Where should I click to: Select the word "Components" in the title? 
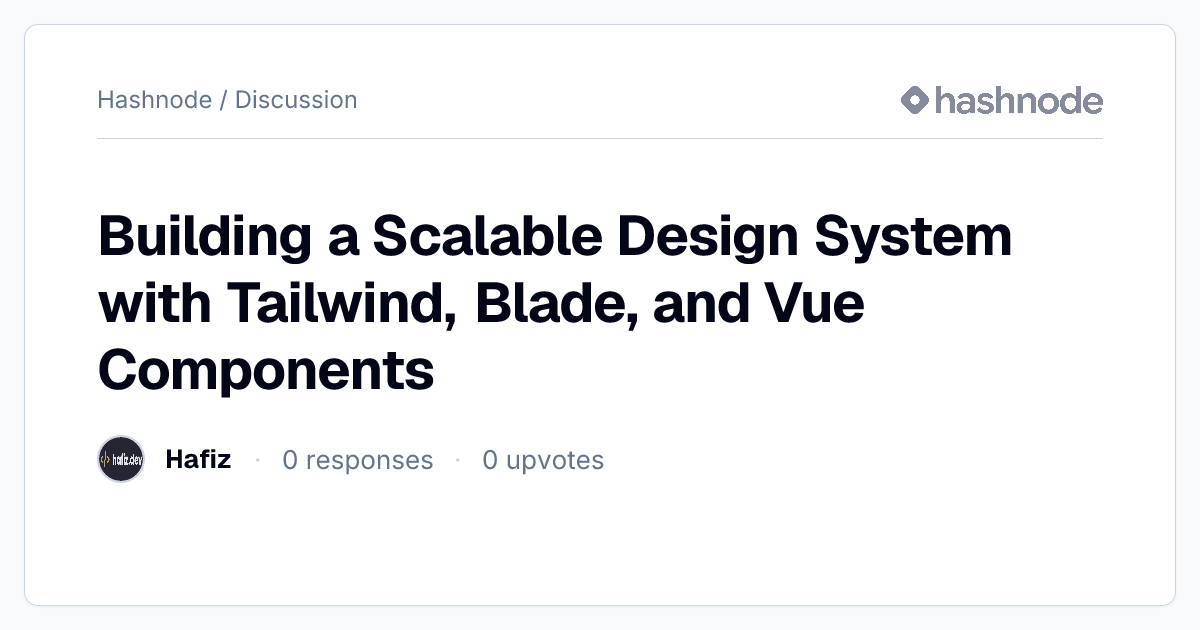(x=266, y=372)
